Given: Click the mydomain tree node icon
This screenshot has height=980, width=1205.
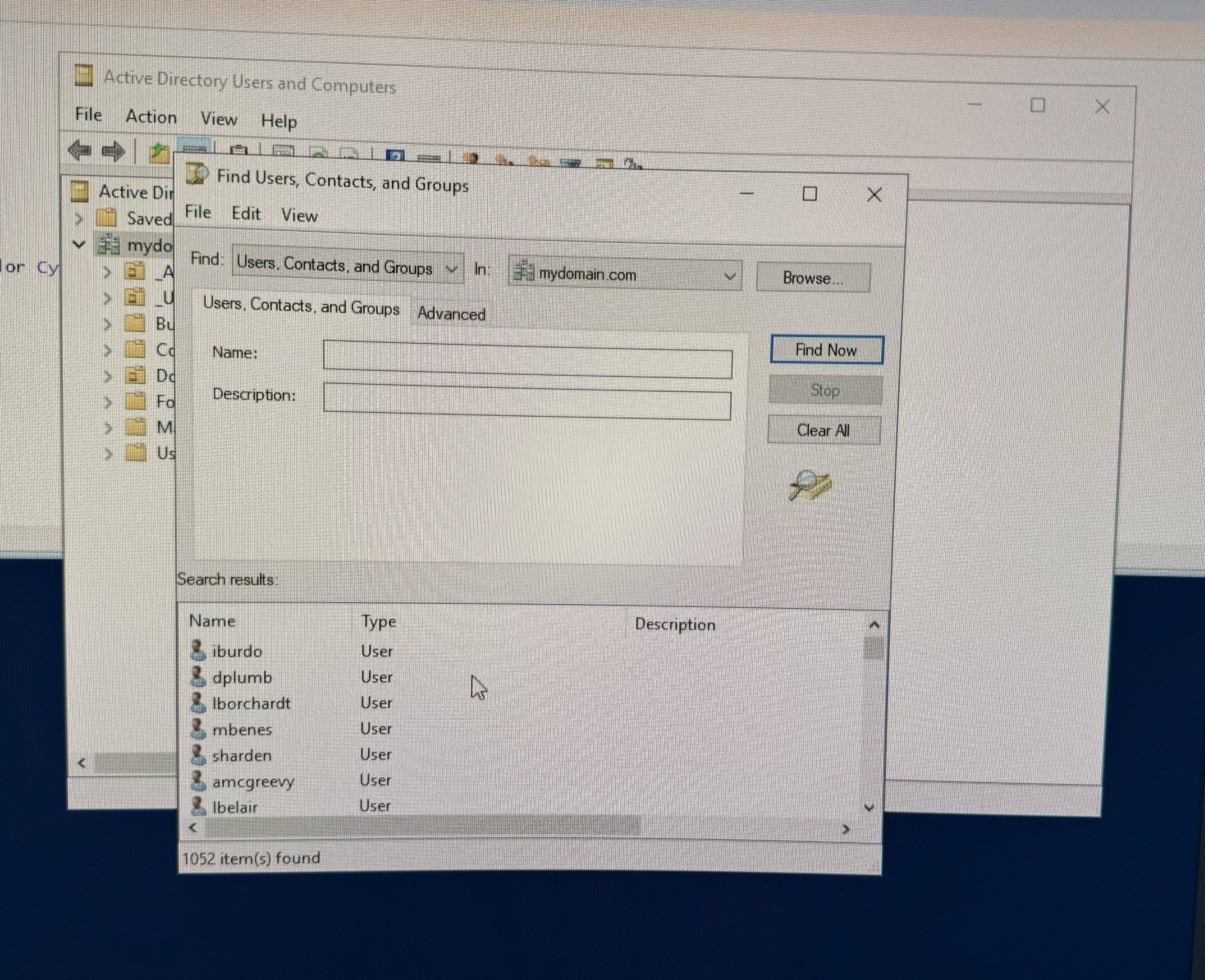Looking at the screenshot, I should (108, 245).
